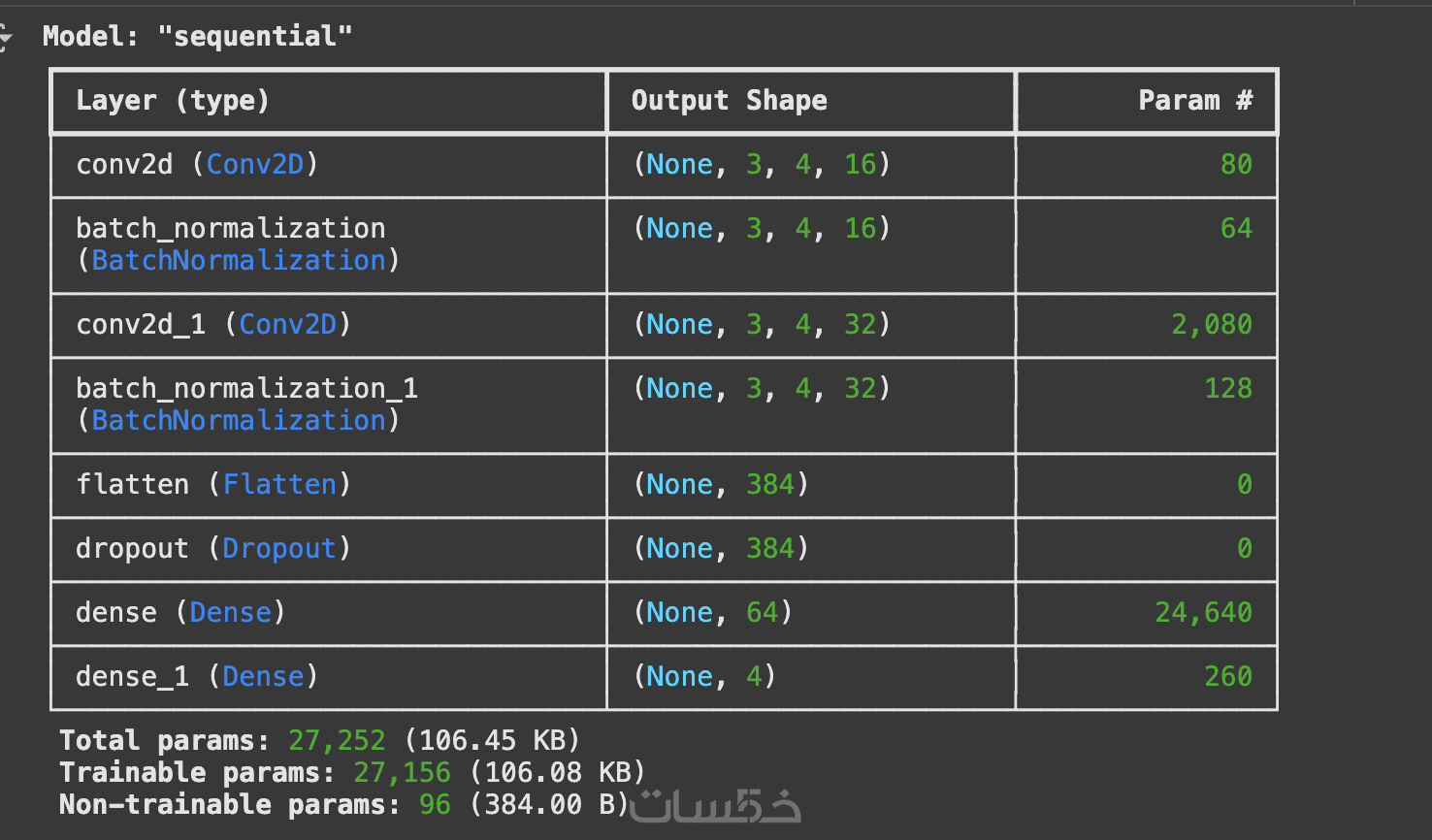Screen dimensions: 1432x840
Task: Click the flatten output shape (None, 384)
Action: 721,484
